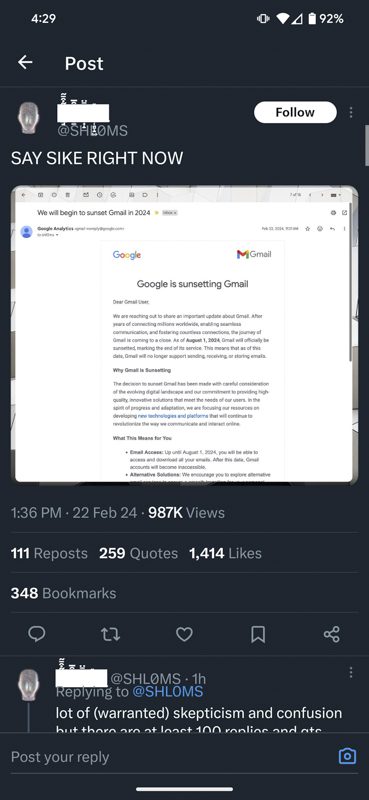Open the reply author's avatar
The height and width of the screenshot is (800, 369).
[29, 685]
